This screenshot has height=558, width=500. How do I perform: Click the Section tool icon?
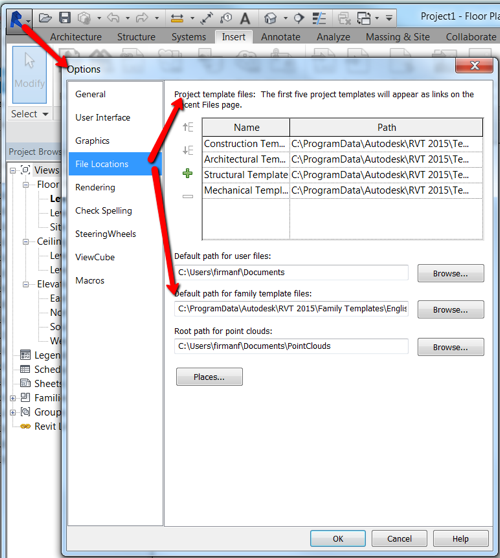(299, 18)
